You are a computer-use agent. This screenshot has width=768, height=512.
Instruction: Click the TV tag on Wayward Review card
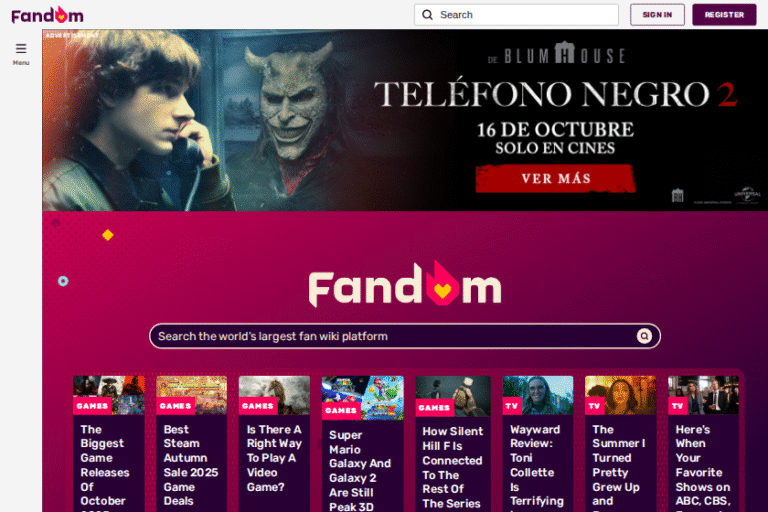pyautogui.click(x=512, y=406)
